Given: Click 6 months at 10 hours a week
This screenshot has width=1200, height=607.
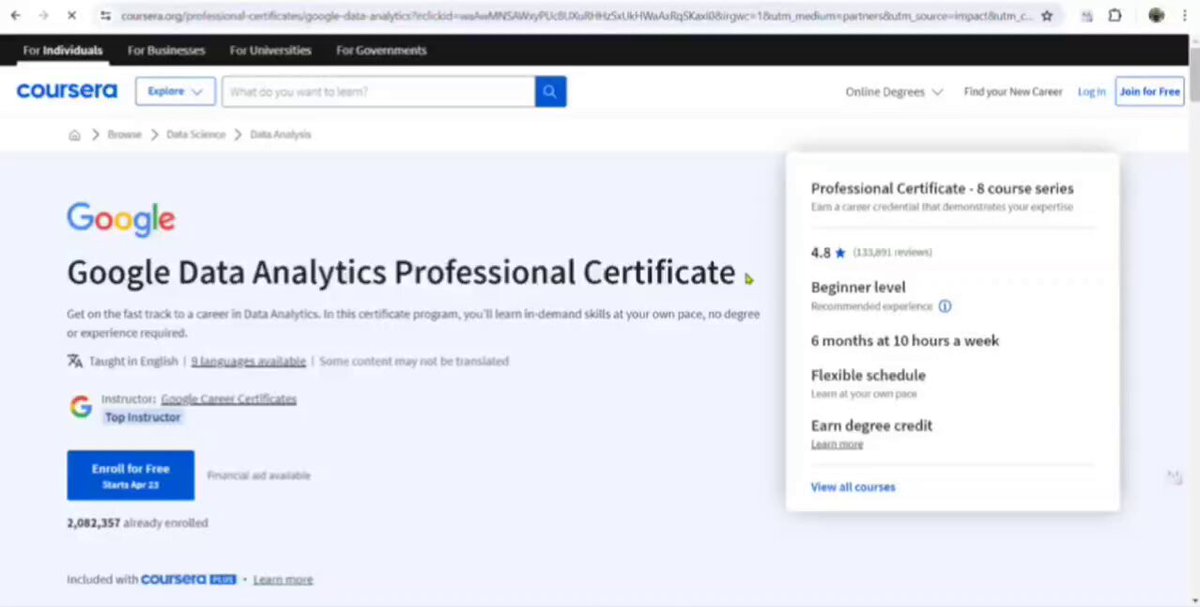Looking at the screenshot, I should 905,340.
